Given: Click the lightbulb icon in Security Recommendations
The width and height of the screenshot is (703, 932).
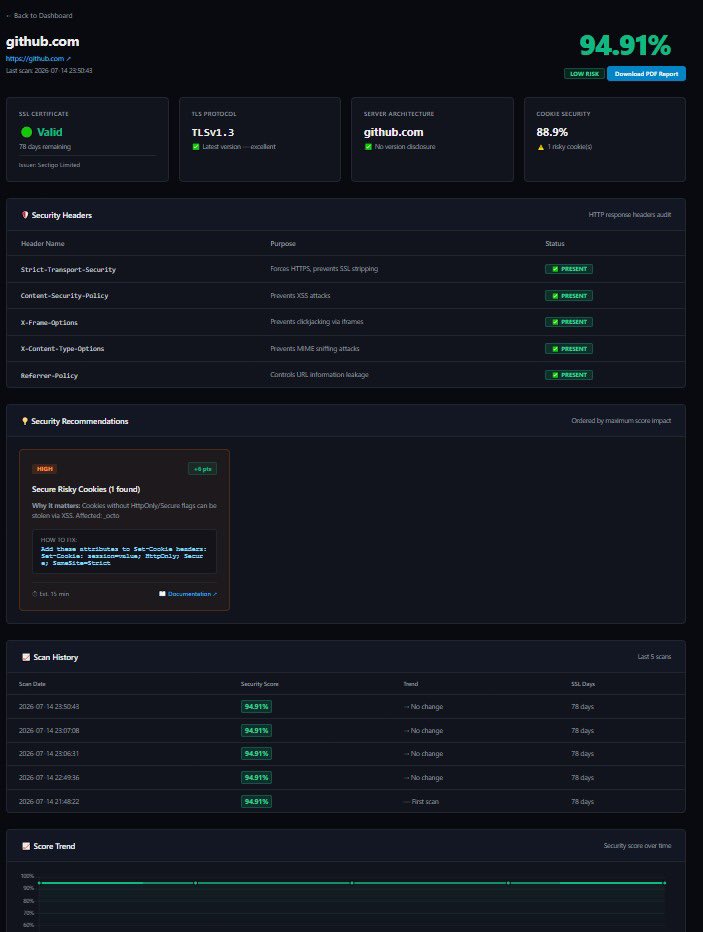Looking at the screenshot, I should point(25,421).
